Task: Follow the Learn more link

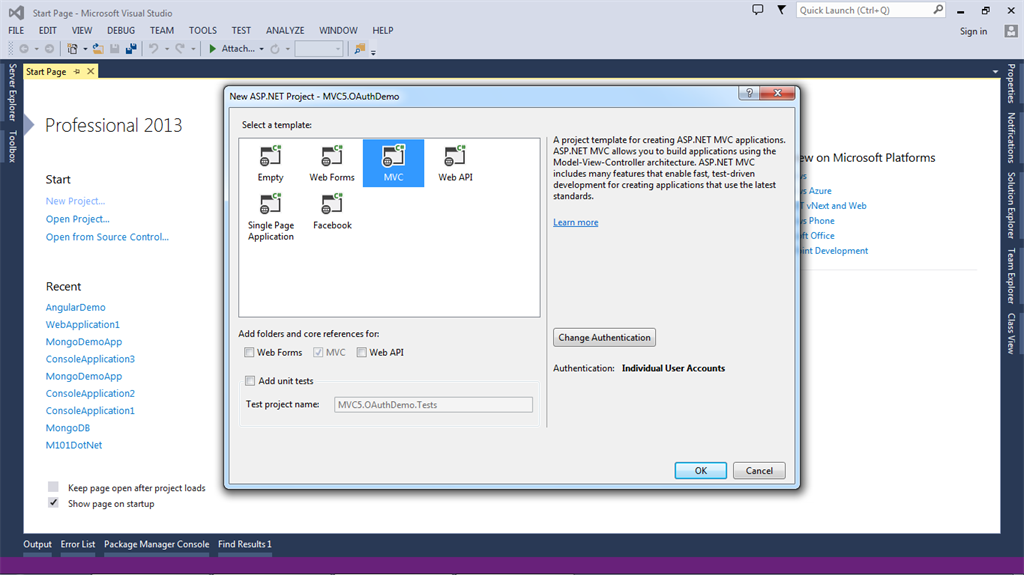Action: tap(575, 222)
